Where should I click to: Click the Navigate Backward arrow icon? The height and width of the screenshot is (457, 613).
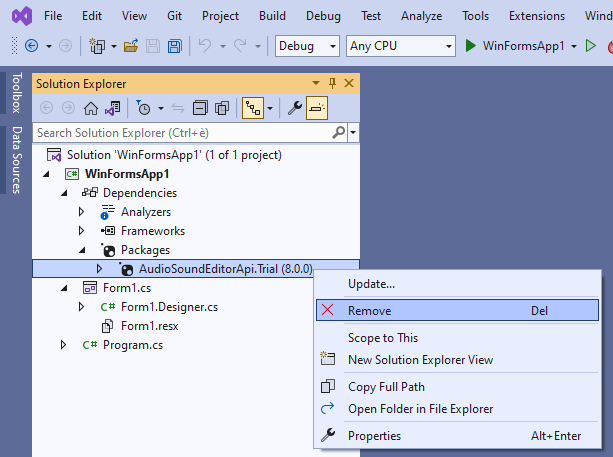point(31,46)
